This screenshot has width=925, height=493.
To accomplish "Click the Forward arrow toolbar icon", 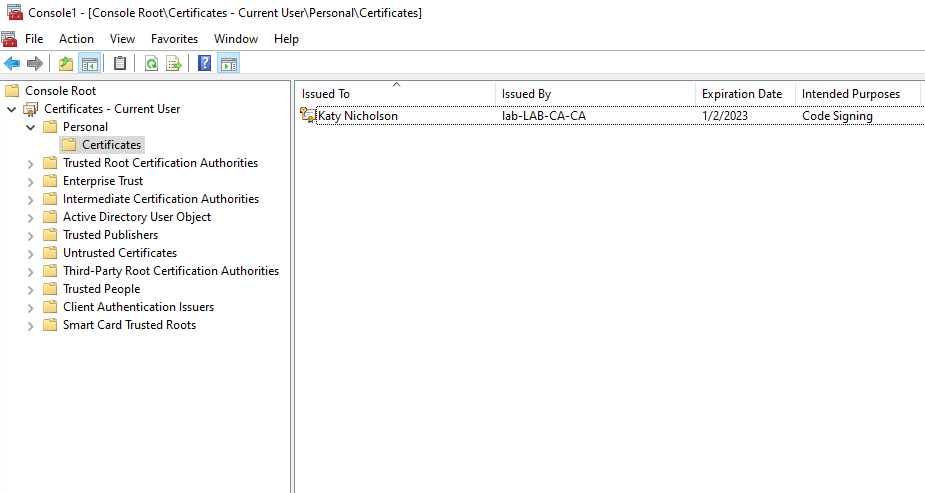I will pyautogui.click(x=35, y=64).
